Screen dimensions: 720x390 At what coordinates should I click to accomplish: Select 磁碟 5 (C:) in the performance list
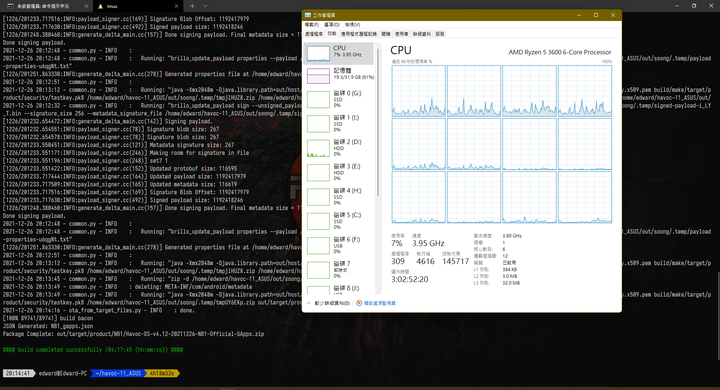pyautogui.click(x=339, y=221)
